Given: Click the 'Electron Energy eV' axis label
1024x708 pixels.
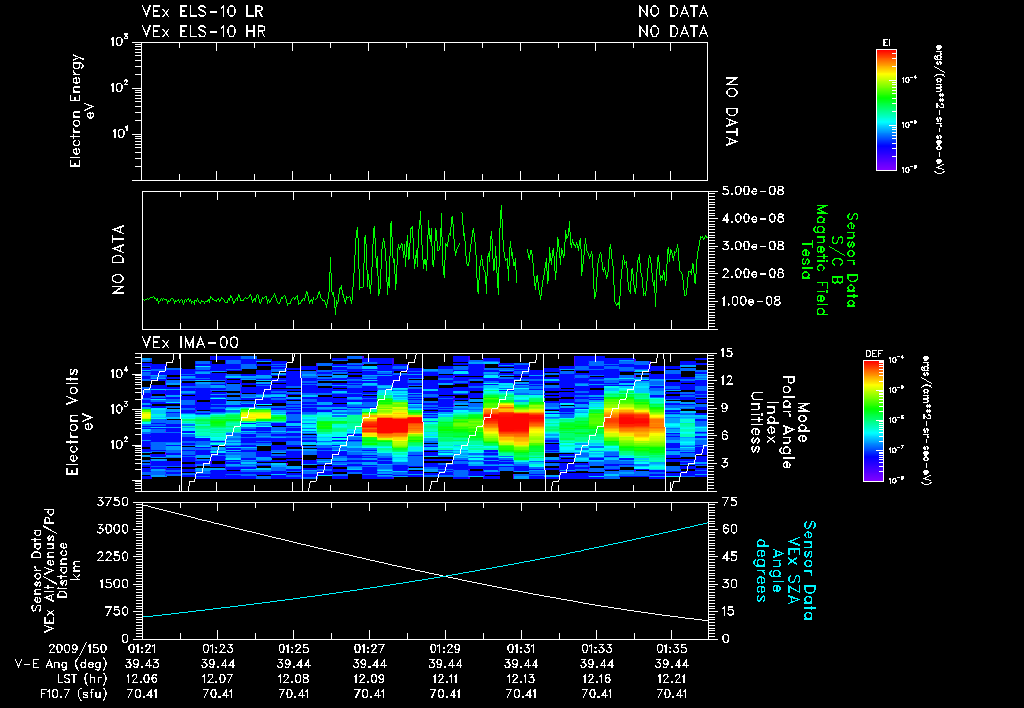Looking at the screenshot, I should click(x=84, y=111).
